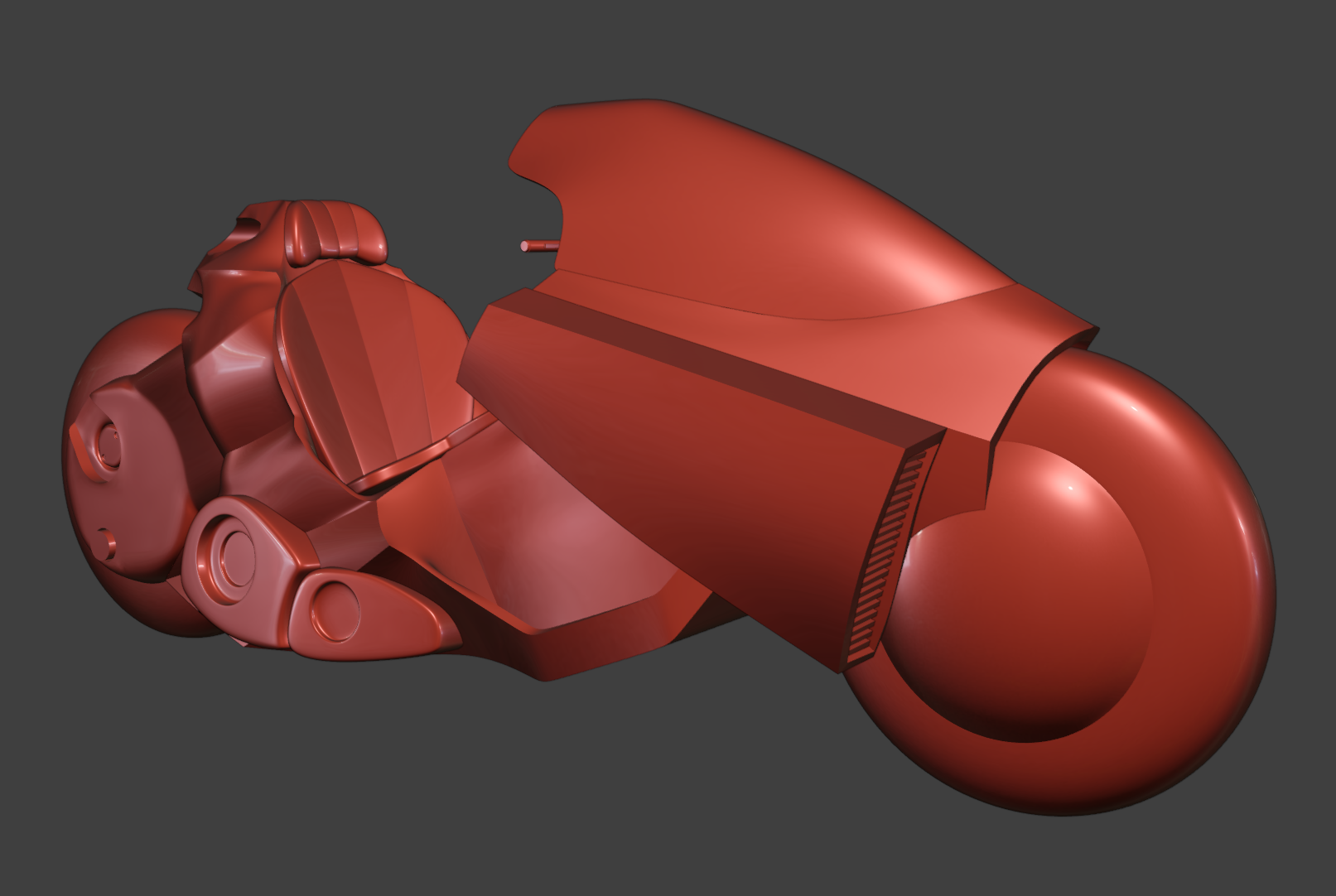Select the circular dimple on the small wheel

click(x=108, y=447)
